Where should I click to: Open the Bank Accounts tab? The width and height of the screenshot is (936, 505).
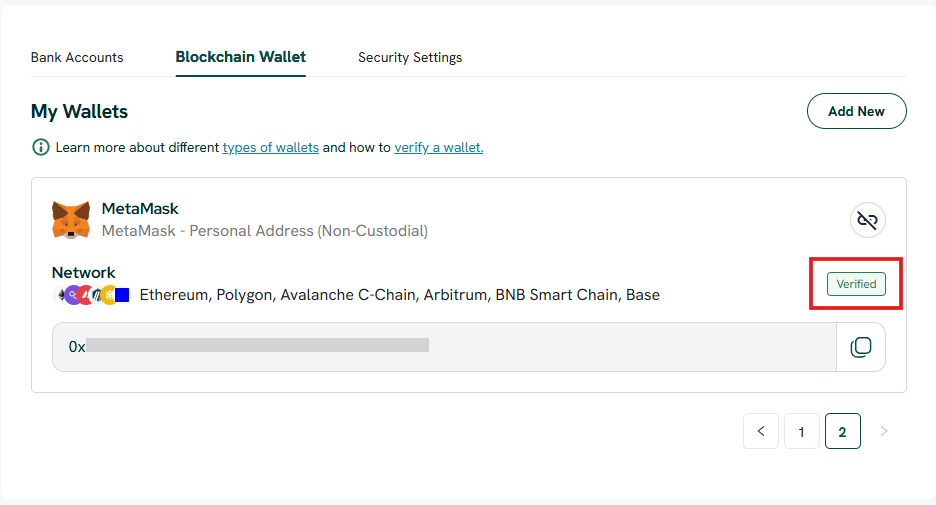click(x=77, y=57)
